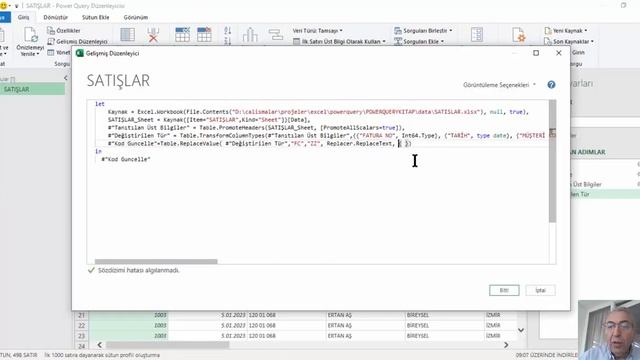Open İlk Satırı Üst Bilgi Olarak Kullan dropdown
This screenshot has width=640, height=360.
pyautogui.click(x=340, y=41)
